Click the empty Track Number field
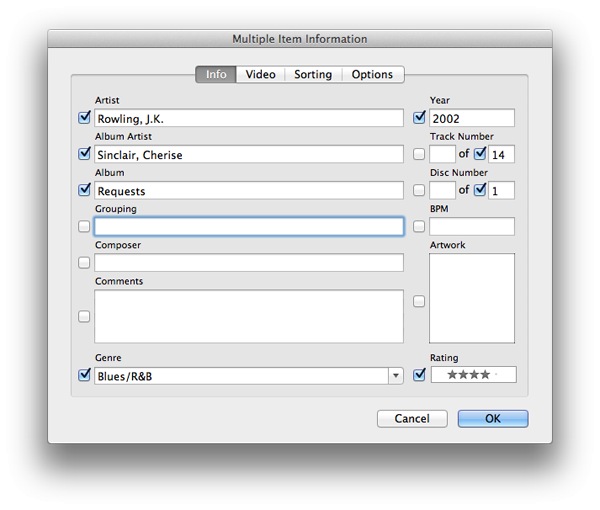The height and width of the screenshot is (510, 600). point(442,154)
